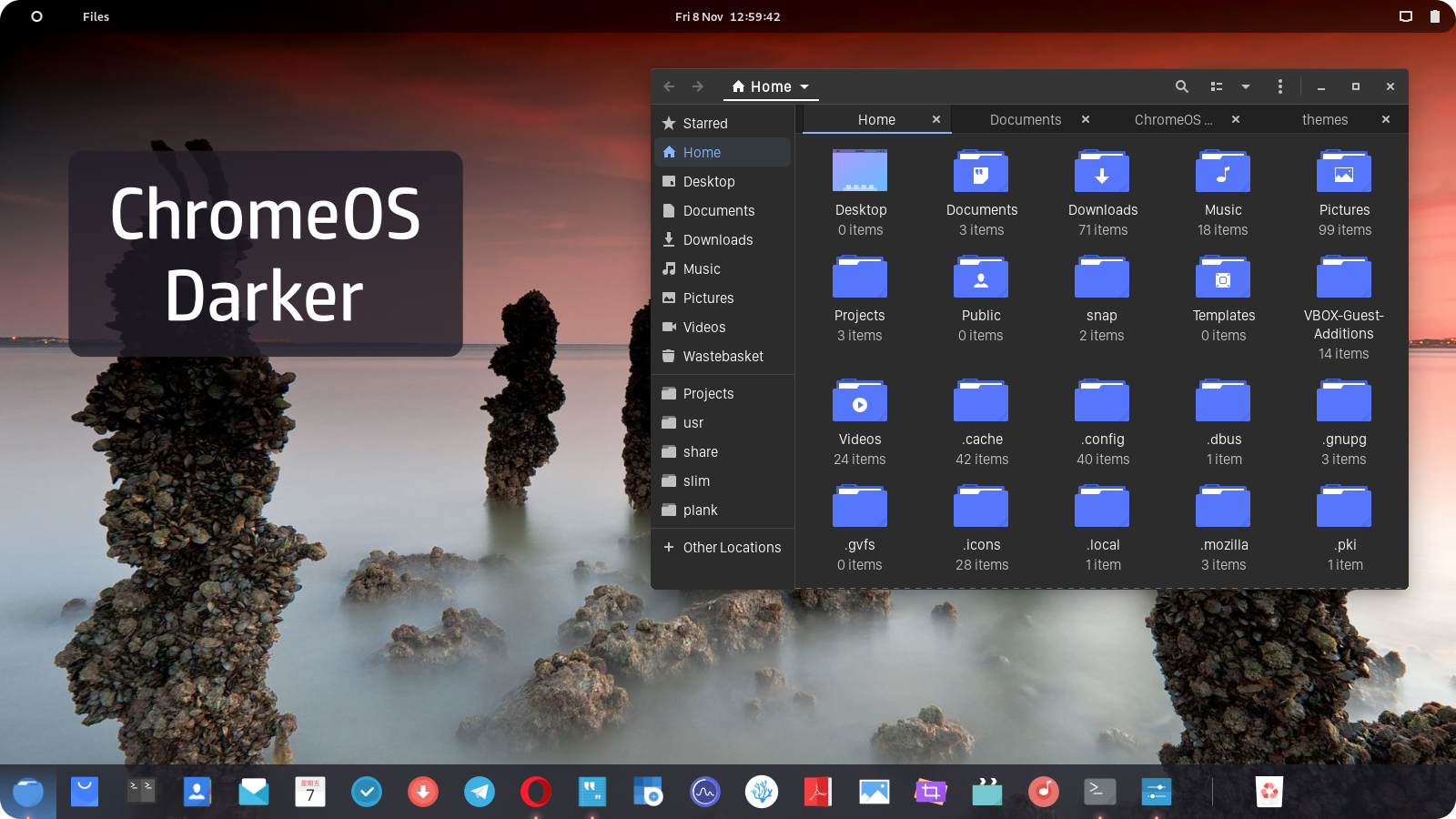Open the calendar app in dock
Image resolution: width=1456 pixels, height=819 pixels.
click(310, 792)
